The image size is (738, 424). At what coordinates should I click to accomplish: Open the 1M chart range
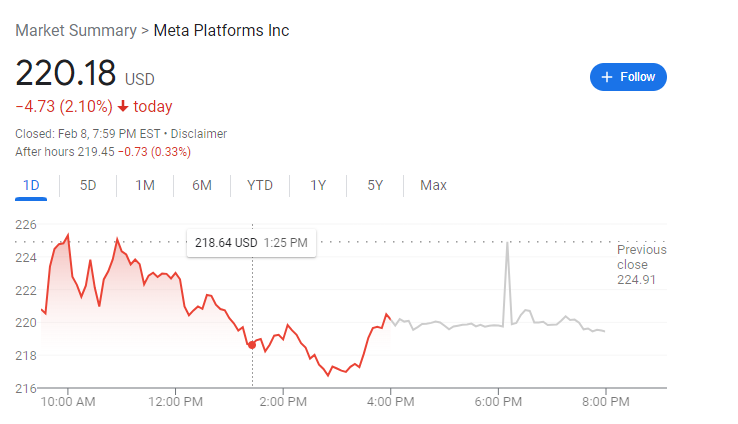pyautogui.click(x=145, y=185)
